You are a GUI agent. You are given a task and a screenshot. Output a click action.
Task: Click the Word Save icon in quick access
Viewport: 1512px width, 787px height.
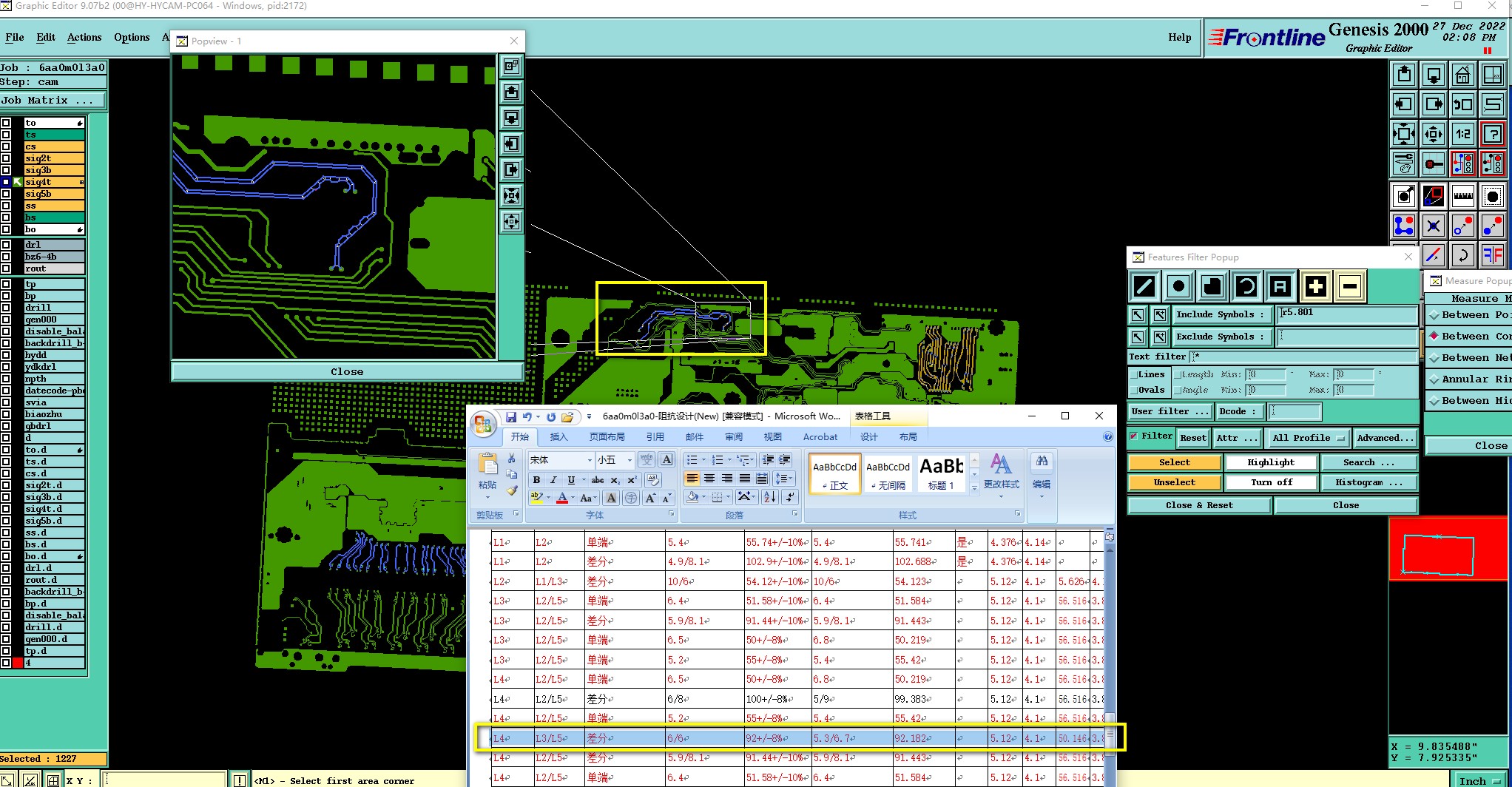tap(510, 416)
